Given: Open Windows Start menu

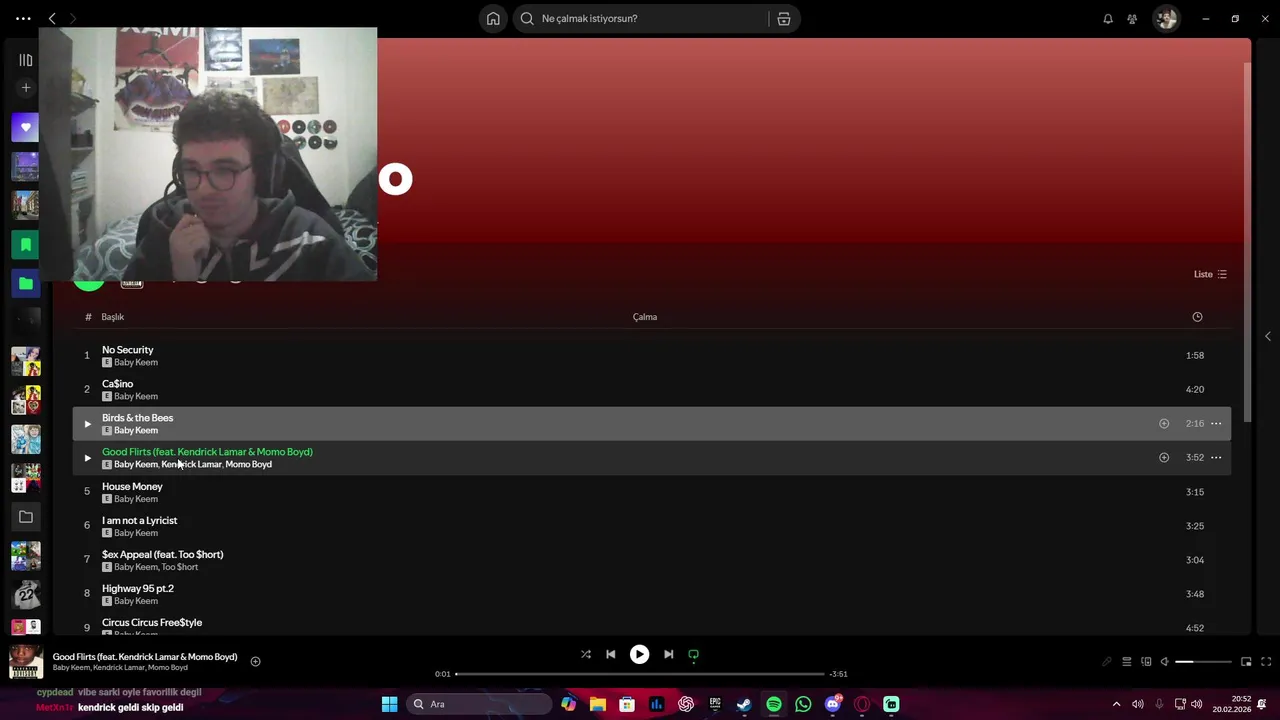Looking at the screenshot, I should point(389,704).
